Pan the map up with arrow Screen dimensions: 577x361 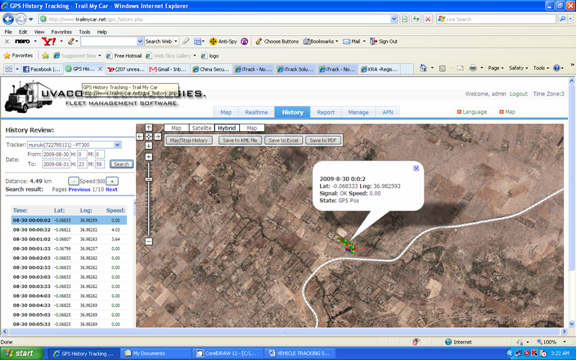tap(149, 128)
